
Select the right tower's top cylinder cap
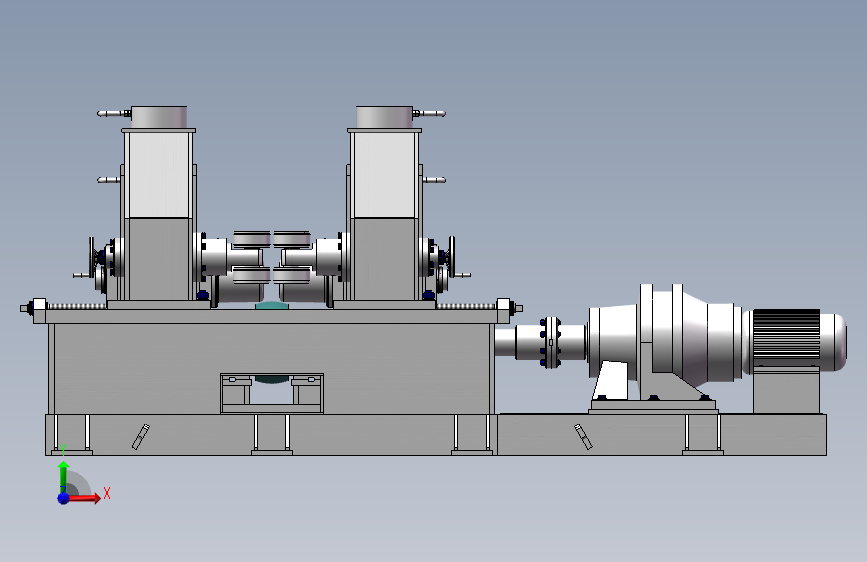point(384,117)
